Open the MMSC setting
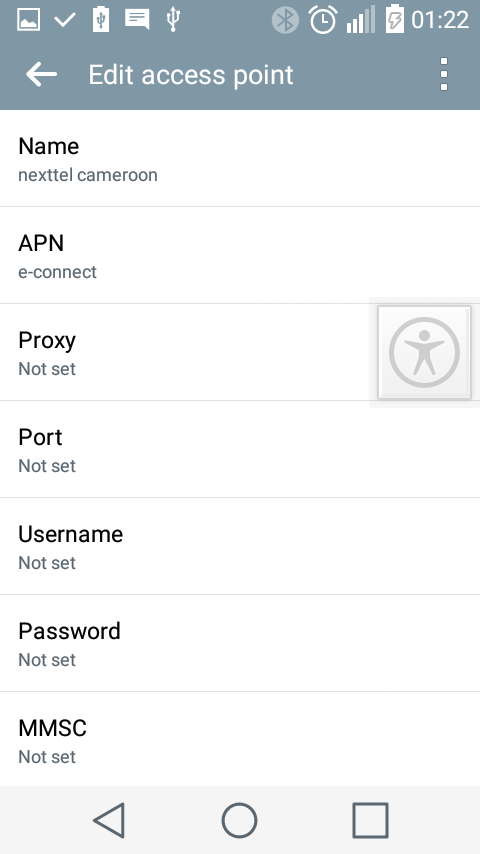The width and height of the screenshot is (480, 854). click(240, 739)
